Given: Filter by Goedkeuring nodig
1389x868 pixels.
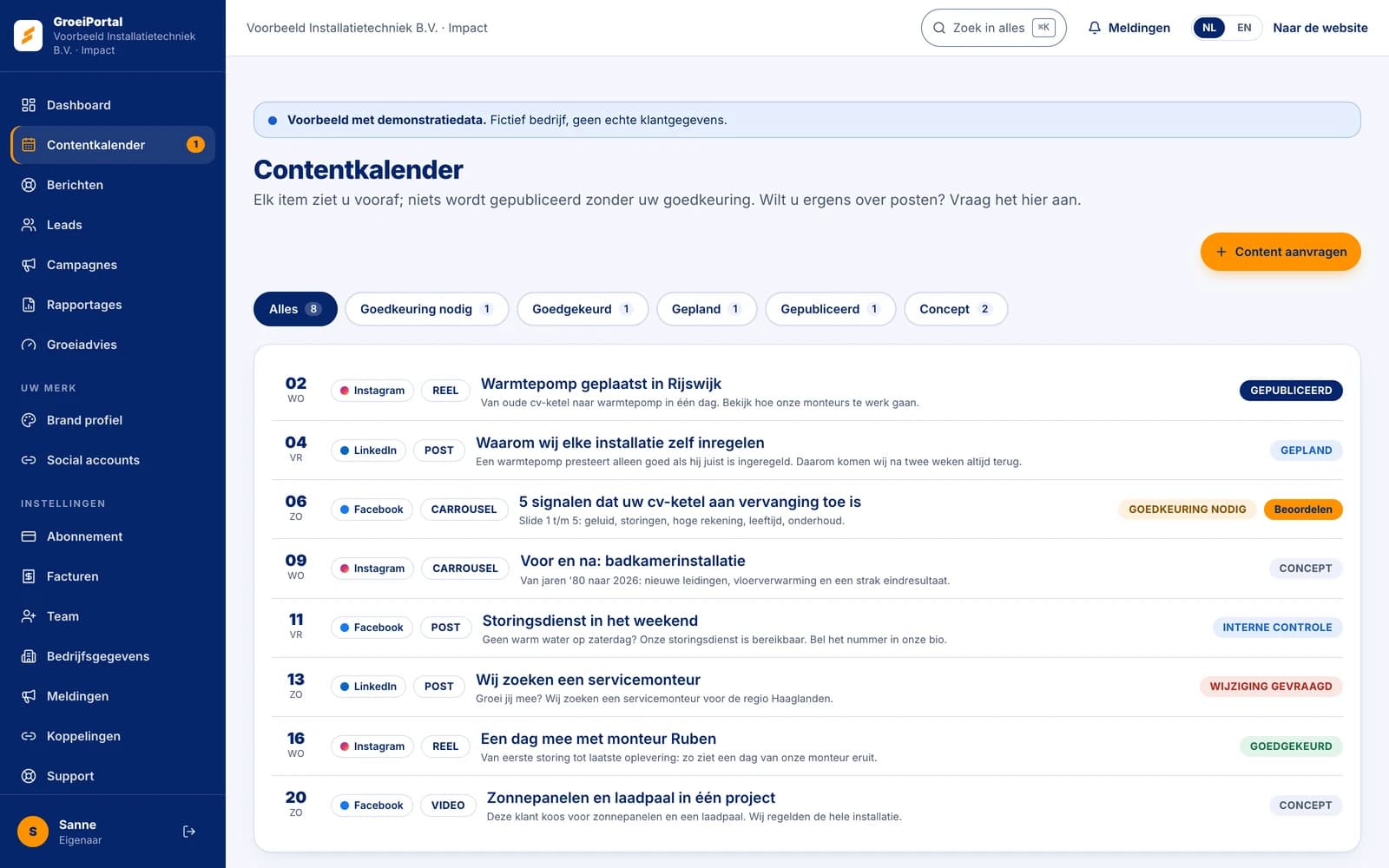Looking at the screenshot, I should tap(426, 309).
